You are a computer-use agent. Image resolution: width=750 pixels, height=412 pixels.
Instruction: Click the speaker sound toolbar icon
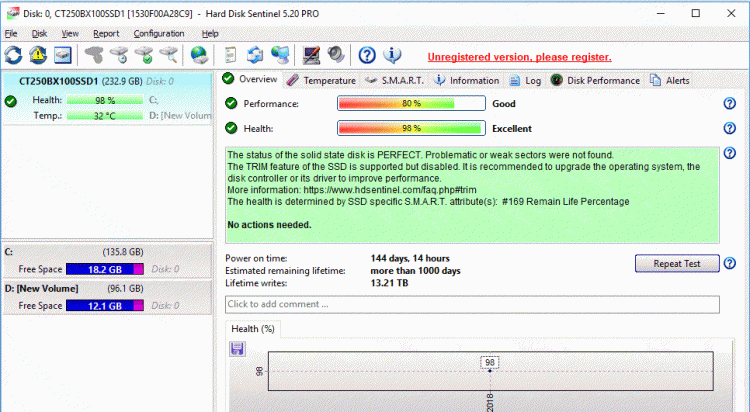point(336,56)
